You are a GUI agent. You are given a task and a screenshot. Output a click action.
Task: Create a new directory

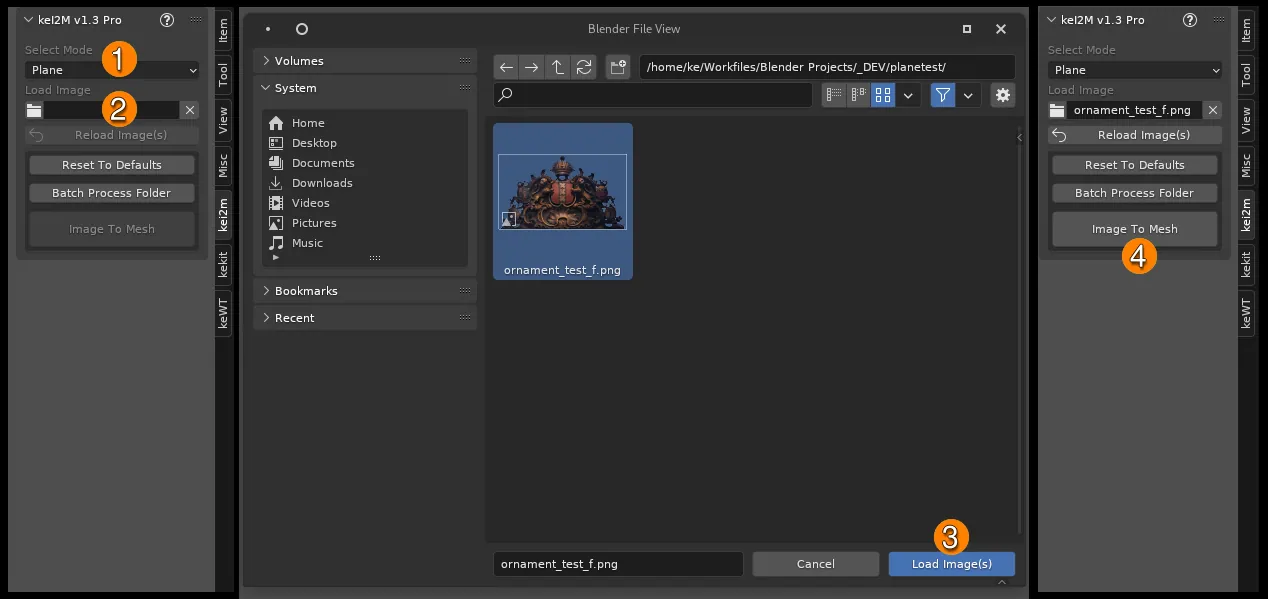click(618, 68)
